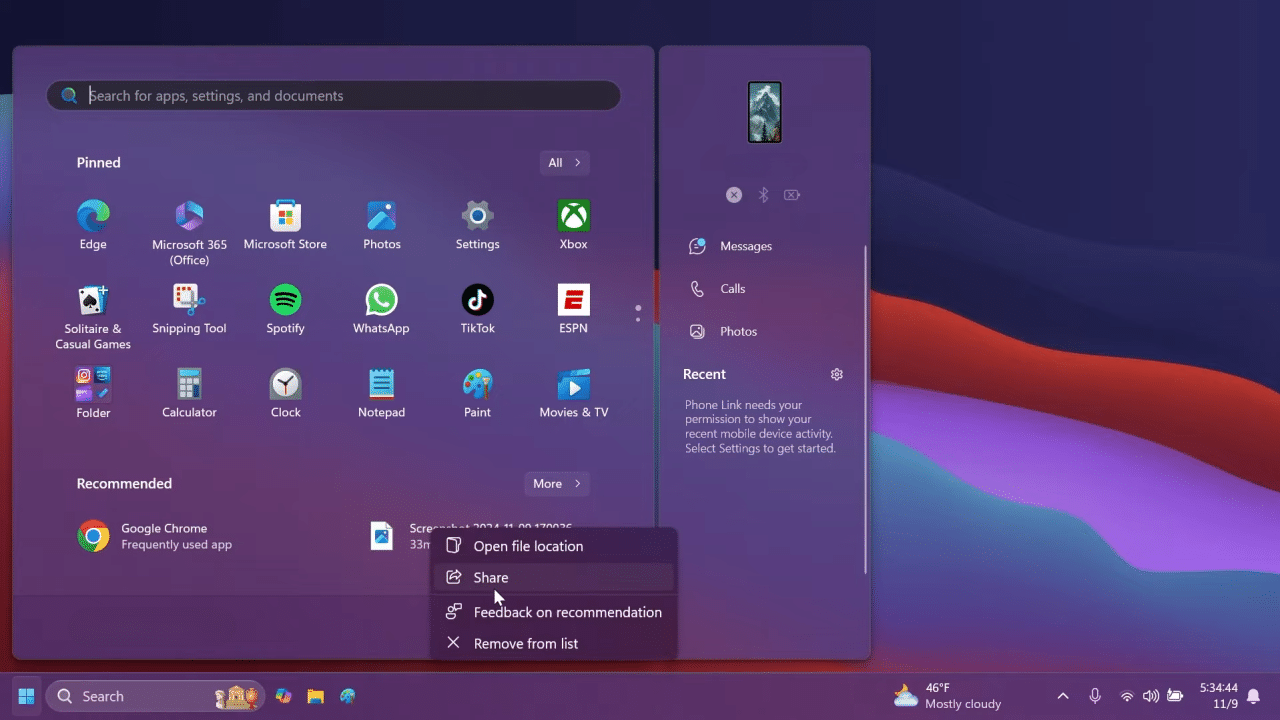Image resolution: width=1280 pixels, height=720 pixels.
Task: Open Phone Link settings gear next to Recent
Action: (x=837, y=374)
